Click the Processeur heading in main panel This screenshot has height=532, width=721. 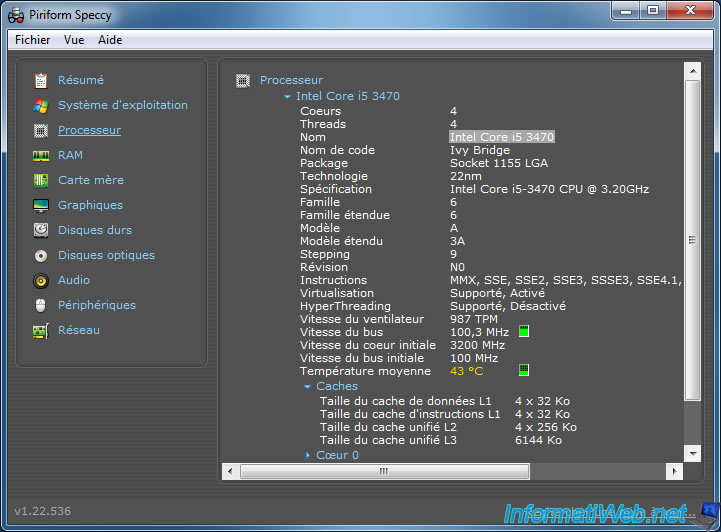(291, 80)
